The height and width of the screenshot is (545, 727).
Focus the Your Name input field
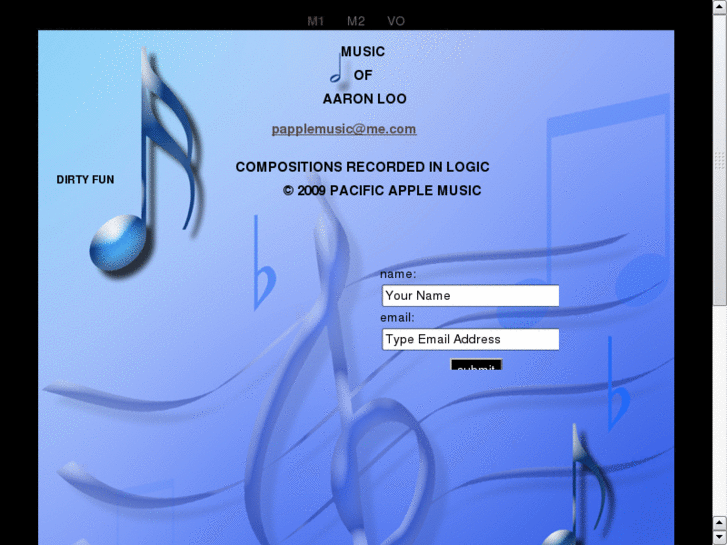pyautogui.click(x=471, y=295)
